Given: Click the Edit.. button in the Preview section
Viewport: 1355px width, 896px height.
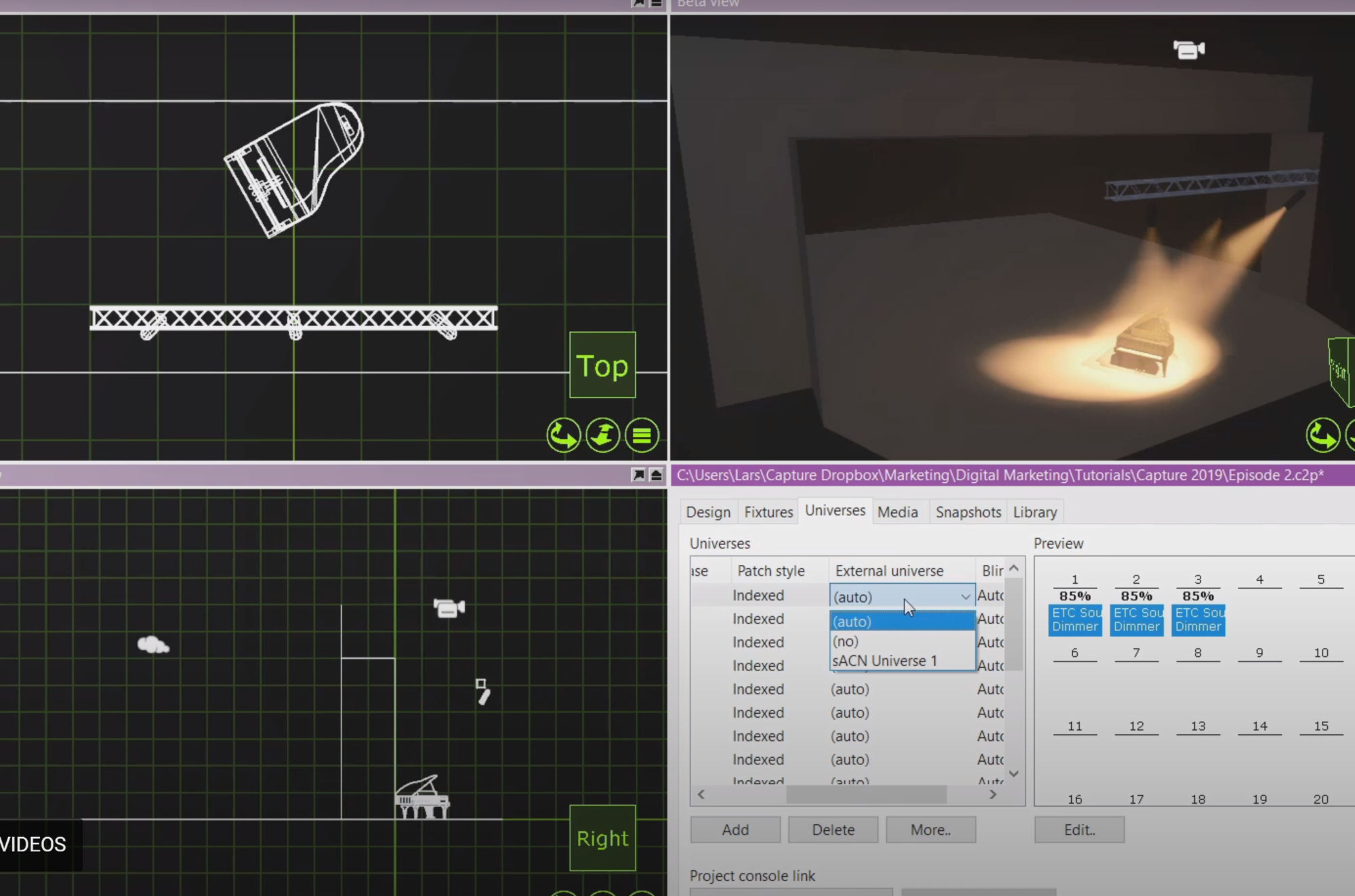Looking at the screenshot, I should point(1079,830).
